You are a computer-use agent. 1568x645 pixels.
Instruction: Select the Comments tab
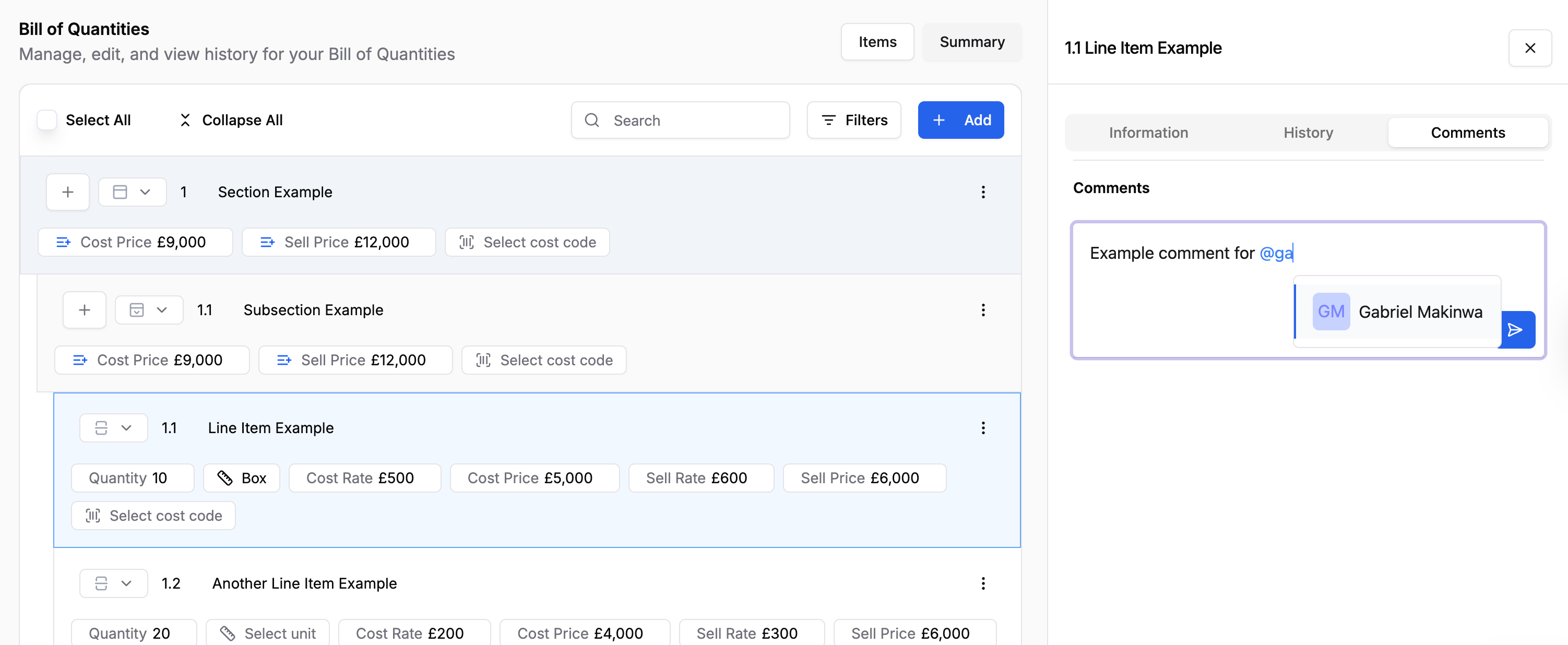(x=1468, y=133)
